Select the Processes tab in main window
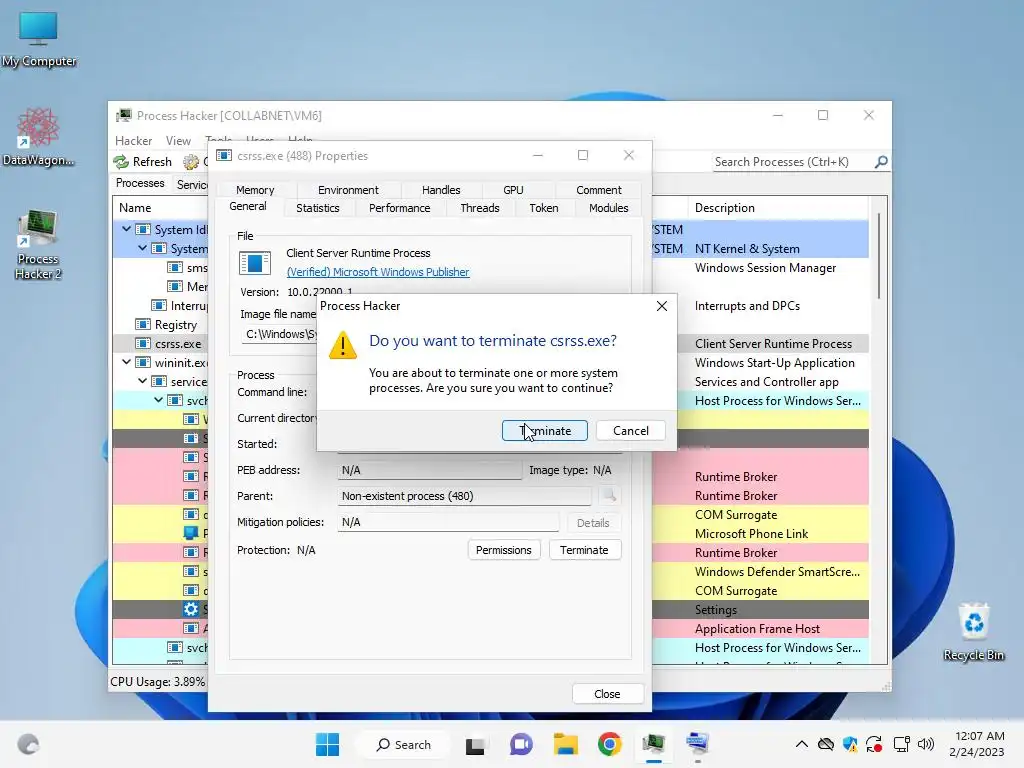 click(x=140, y=183)
